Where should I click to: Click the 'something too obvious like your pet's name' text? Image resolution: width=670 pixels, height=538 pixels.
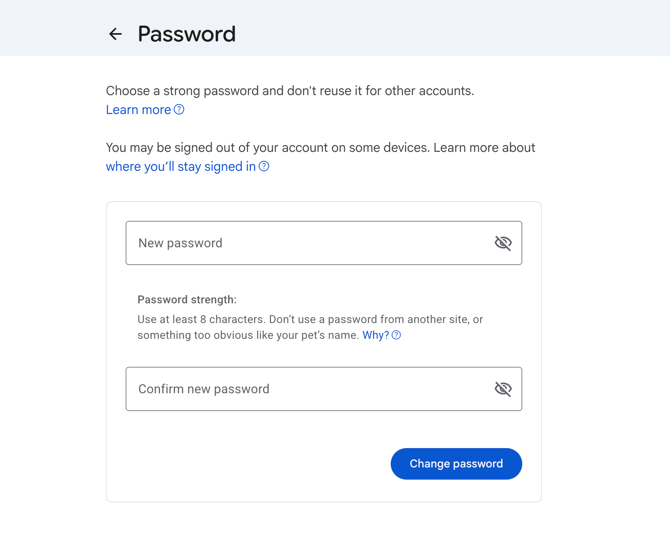[248, 335]
